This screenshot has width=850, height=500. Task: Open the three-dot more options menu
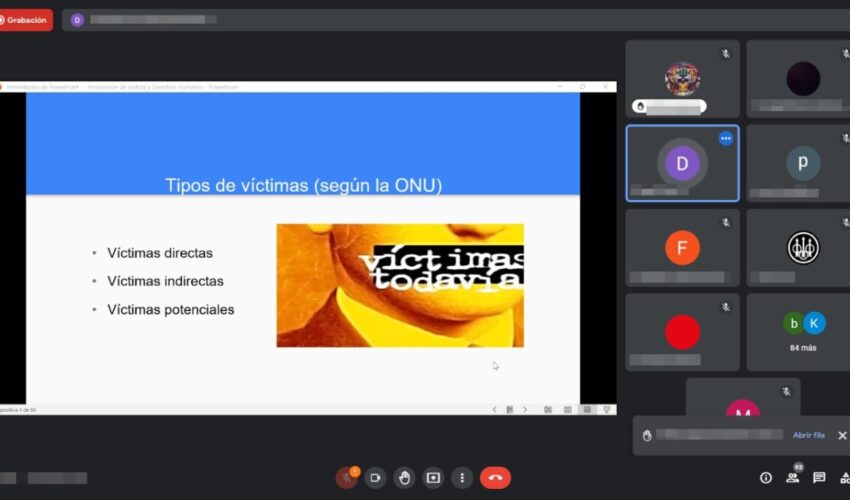pyautogui.click(x=461, y=478)
